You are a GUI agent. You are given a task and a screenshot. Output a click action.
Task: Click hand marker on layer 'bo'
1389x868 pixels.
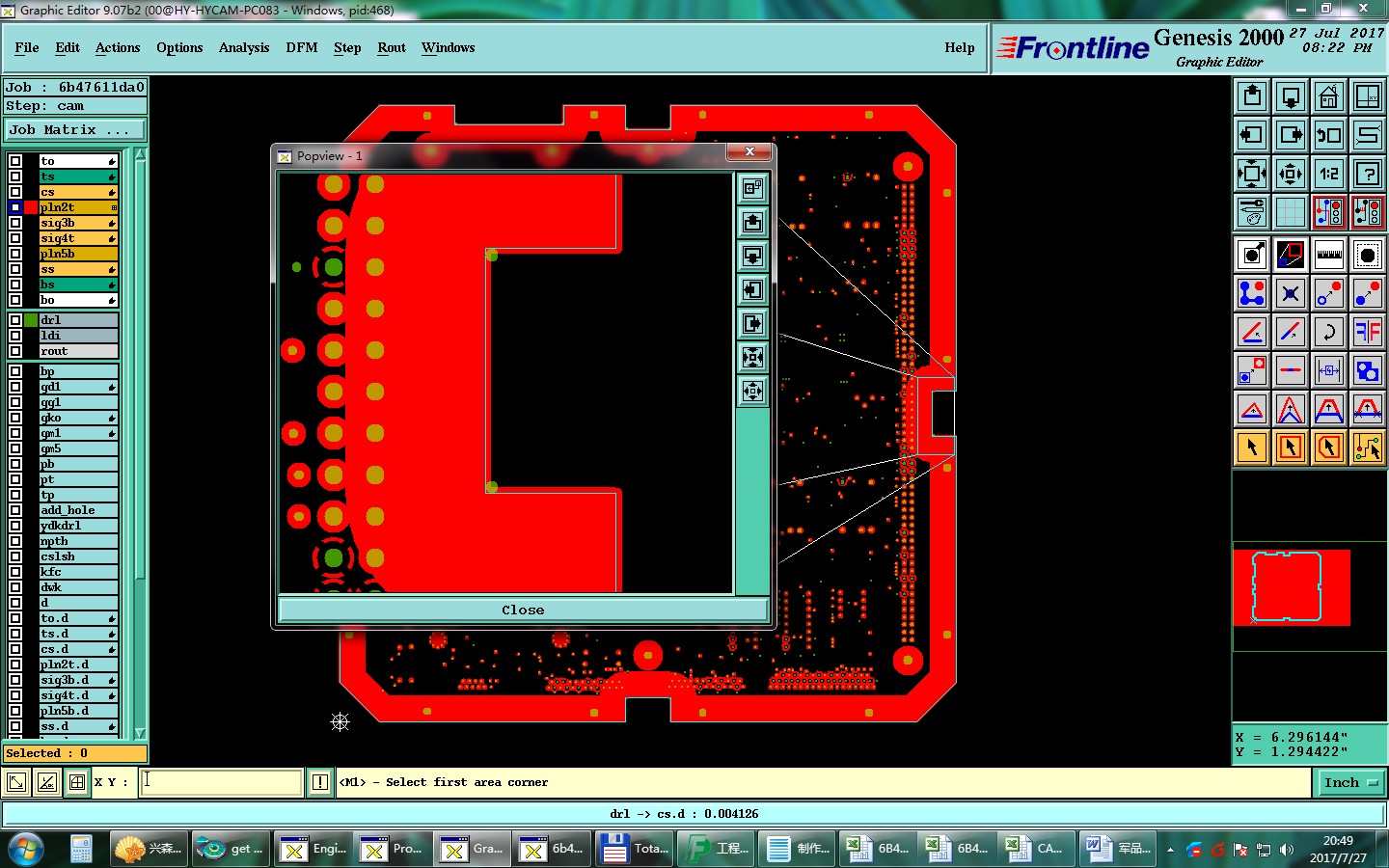click(112, 300)
